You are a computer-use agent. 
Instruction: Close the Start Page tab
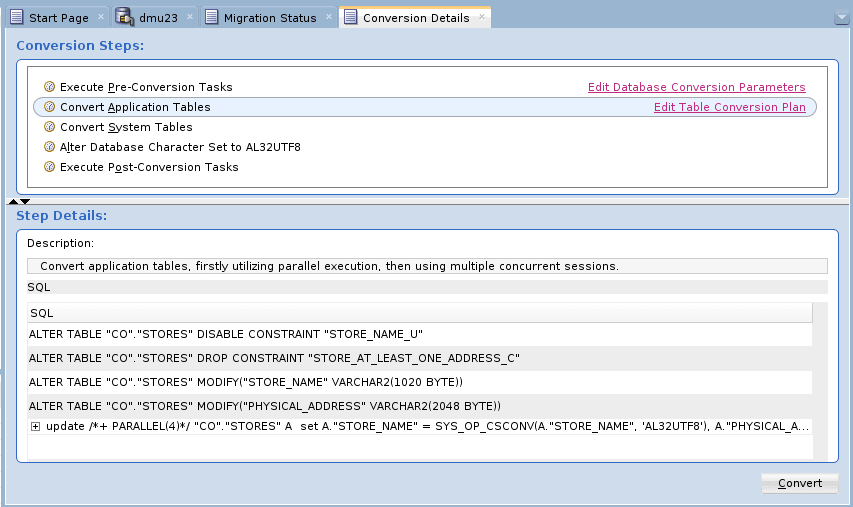click(101, 17)
